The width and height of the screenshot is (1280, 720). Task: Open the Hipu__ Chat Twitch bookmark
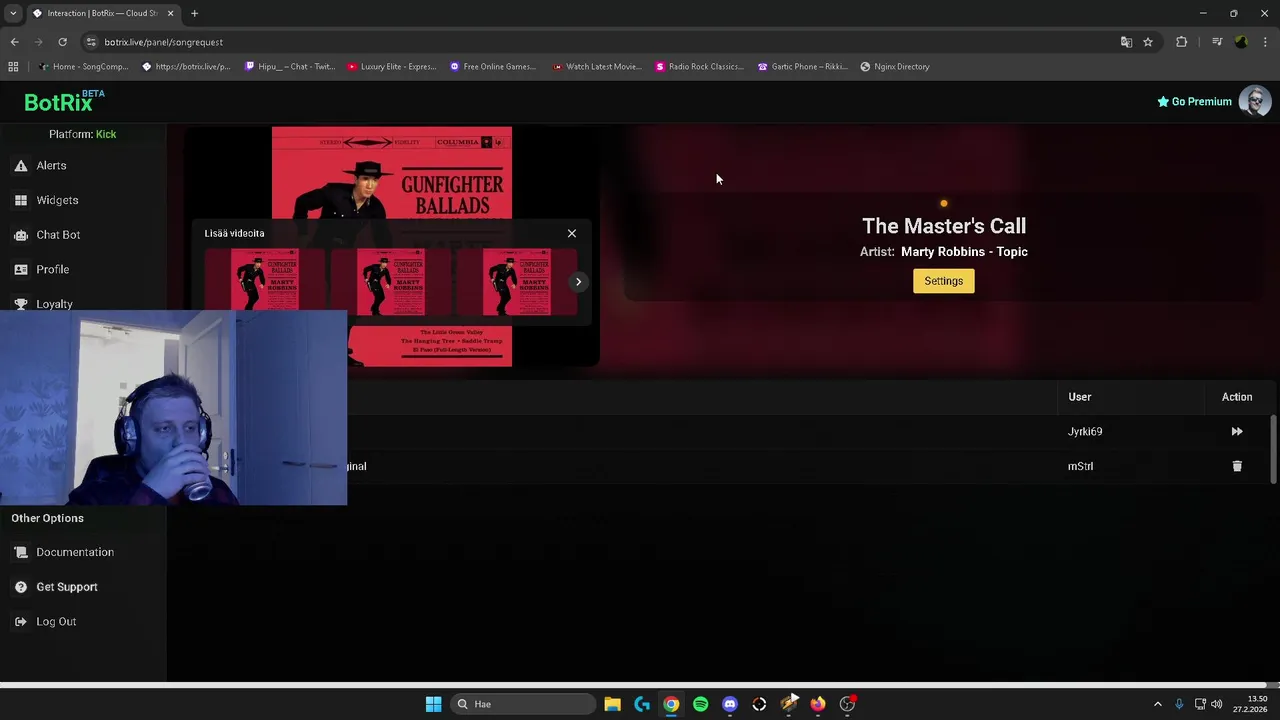(x=290, y=67)
